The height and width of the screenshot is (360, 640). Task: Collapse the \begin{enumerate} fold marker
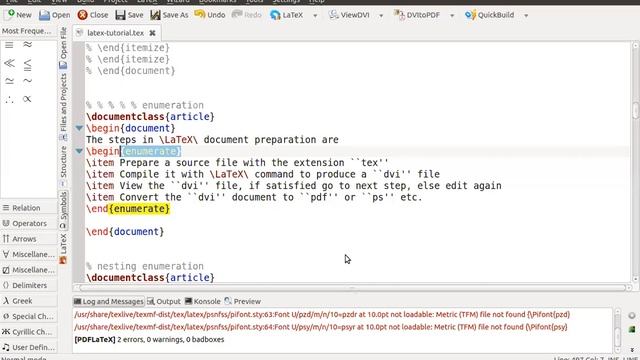click(79, 151)
